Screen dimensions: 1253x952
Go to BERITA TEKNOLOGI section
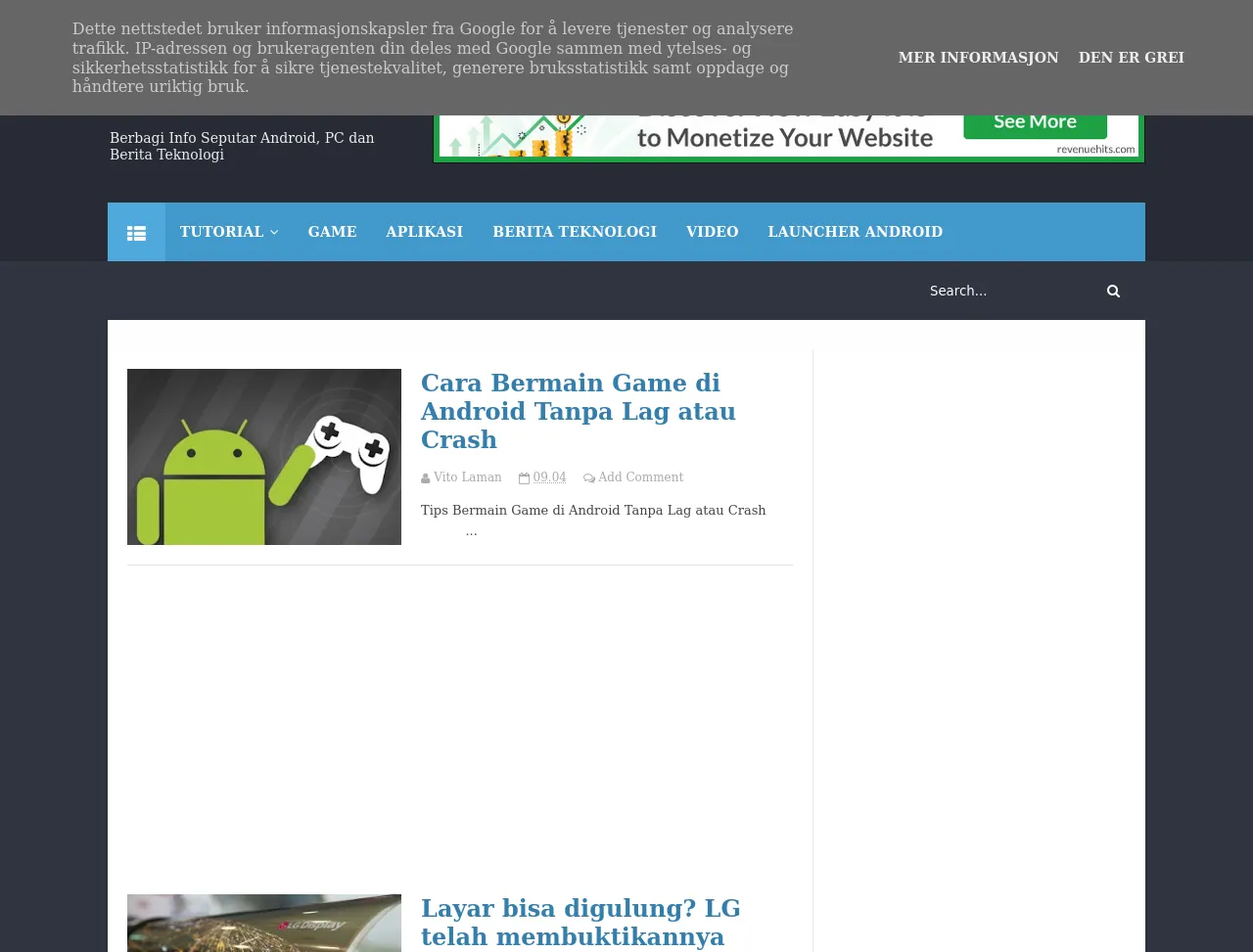click(575, 232)
